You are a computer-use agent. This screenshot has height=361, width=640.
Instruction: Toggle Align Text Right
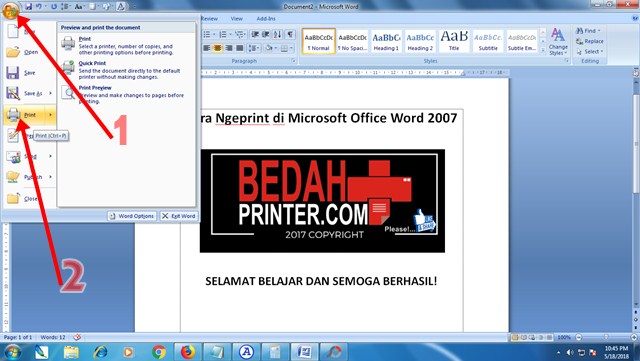pos(229,49)
